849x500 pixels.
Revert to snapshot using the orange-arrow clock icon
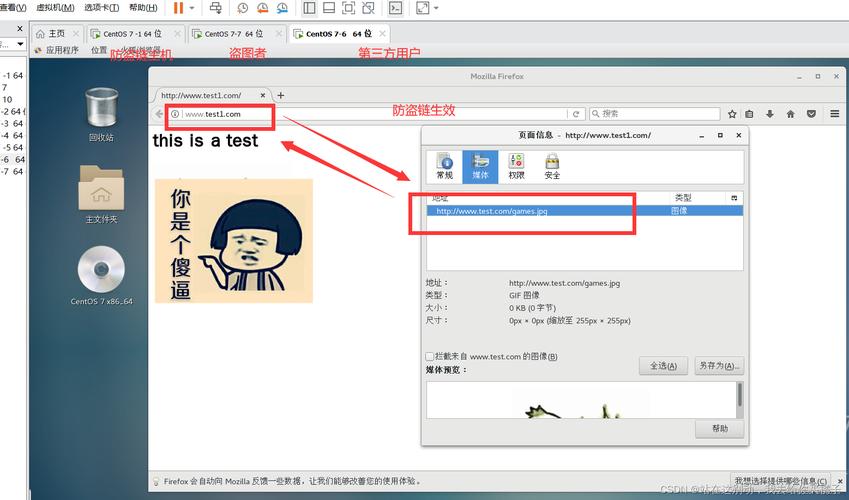point(263,8)
